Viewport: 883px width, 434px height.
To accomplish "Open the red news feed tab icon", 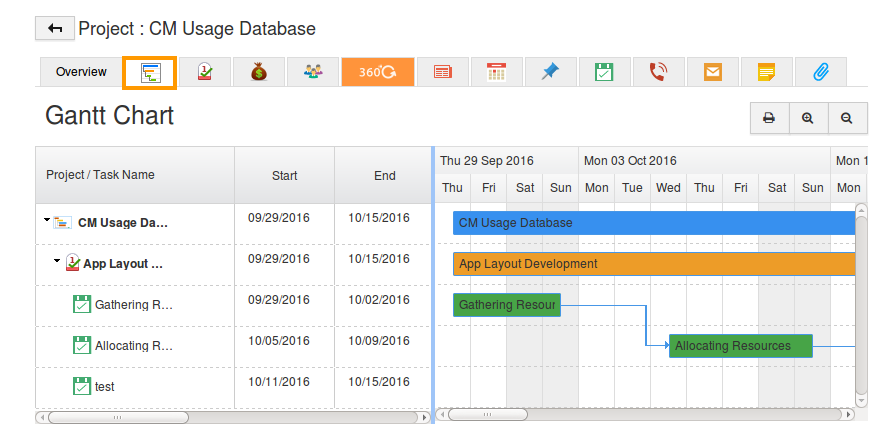I will point(443,72).
